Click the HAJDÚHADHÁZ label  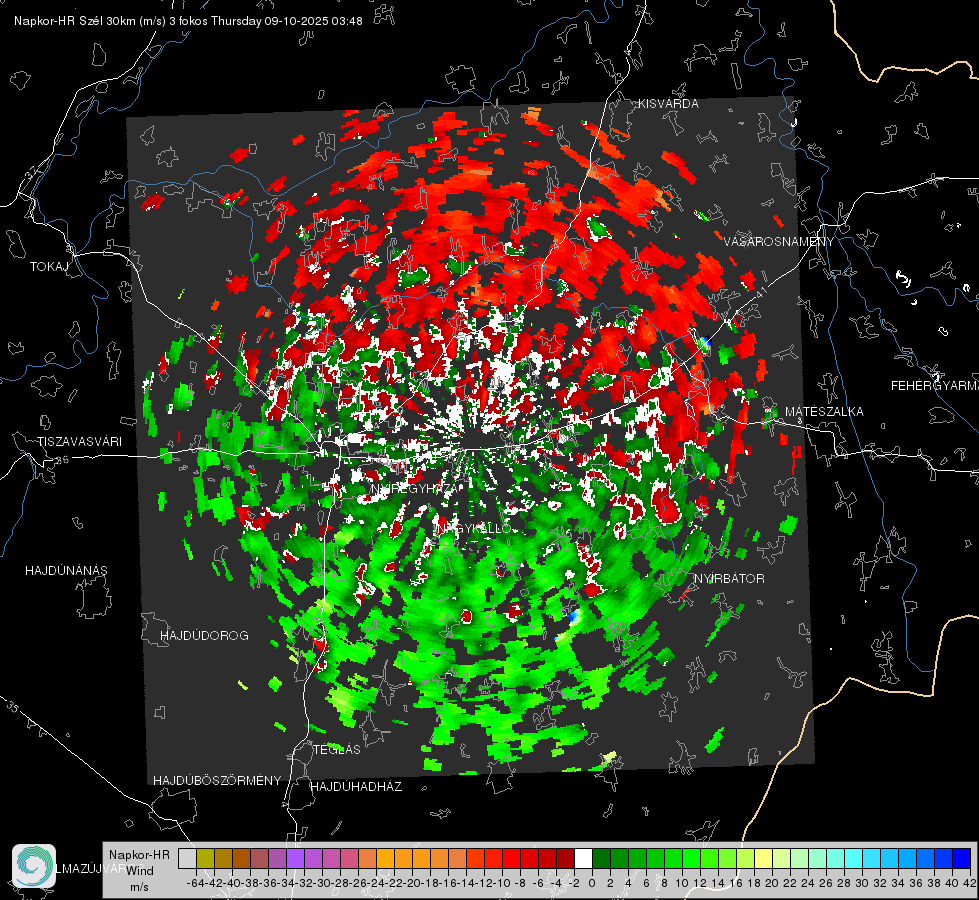[x=356, y=786]
